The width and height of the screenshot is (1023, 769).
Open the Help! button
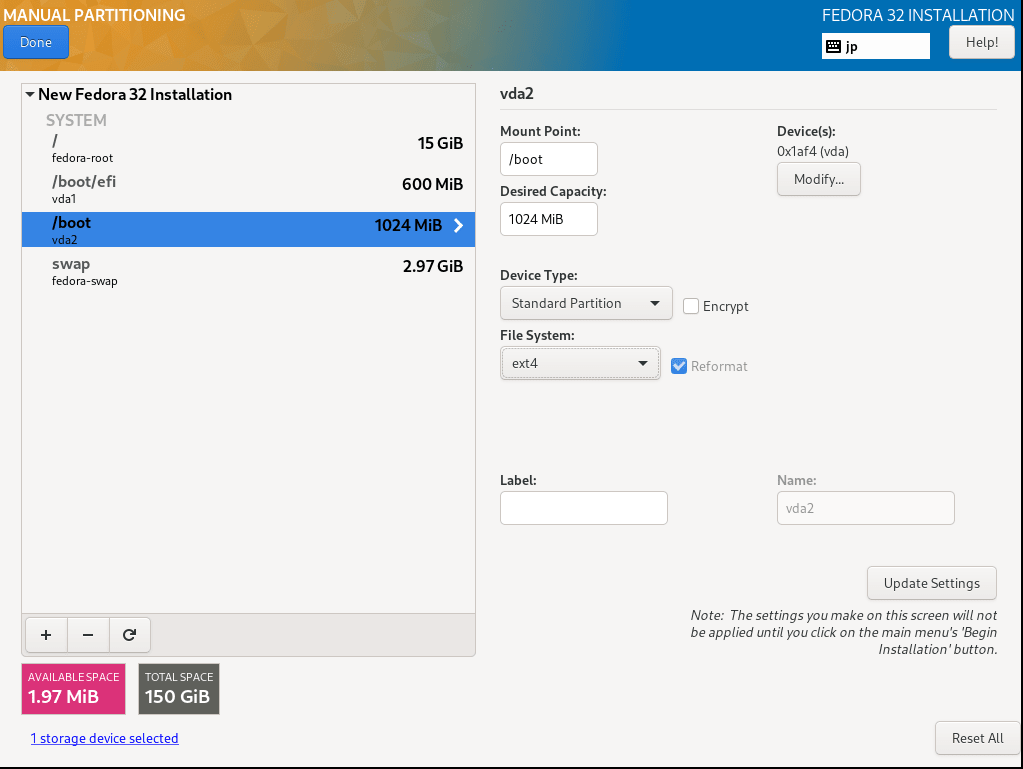tap(981, 42)
